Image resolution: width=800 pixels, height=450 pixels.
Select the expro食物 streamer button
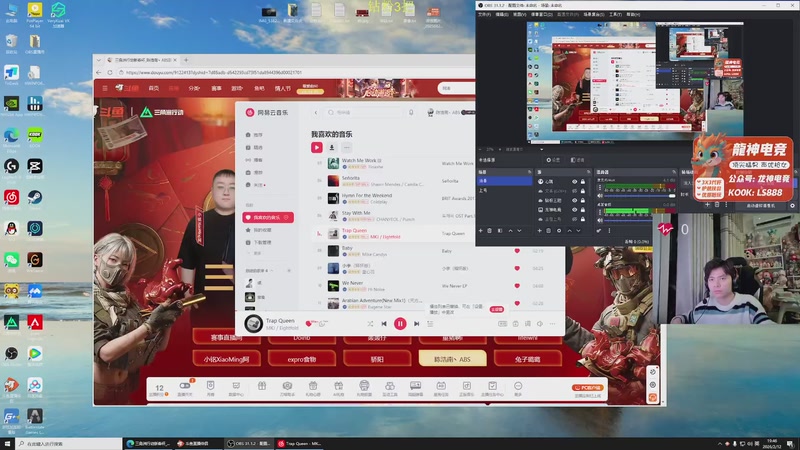[302, 359]
